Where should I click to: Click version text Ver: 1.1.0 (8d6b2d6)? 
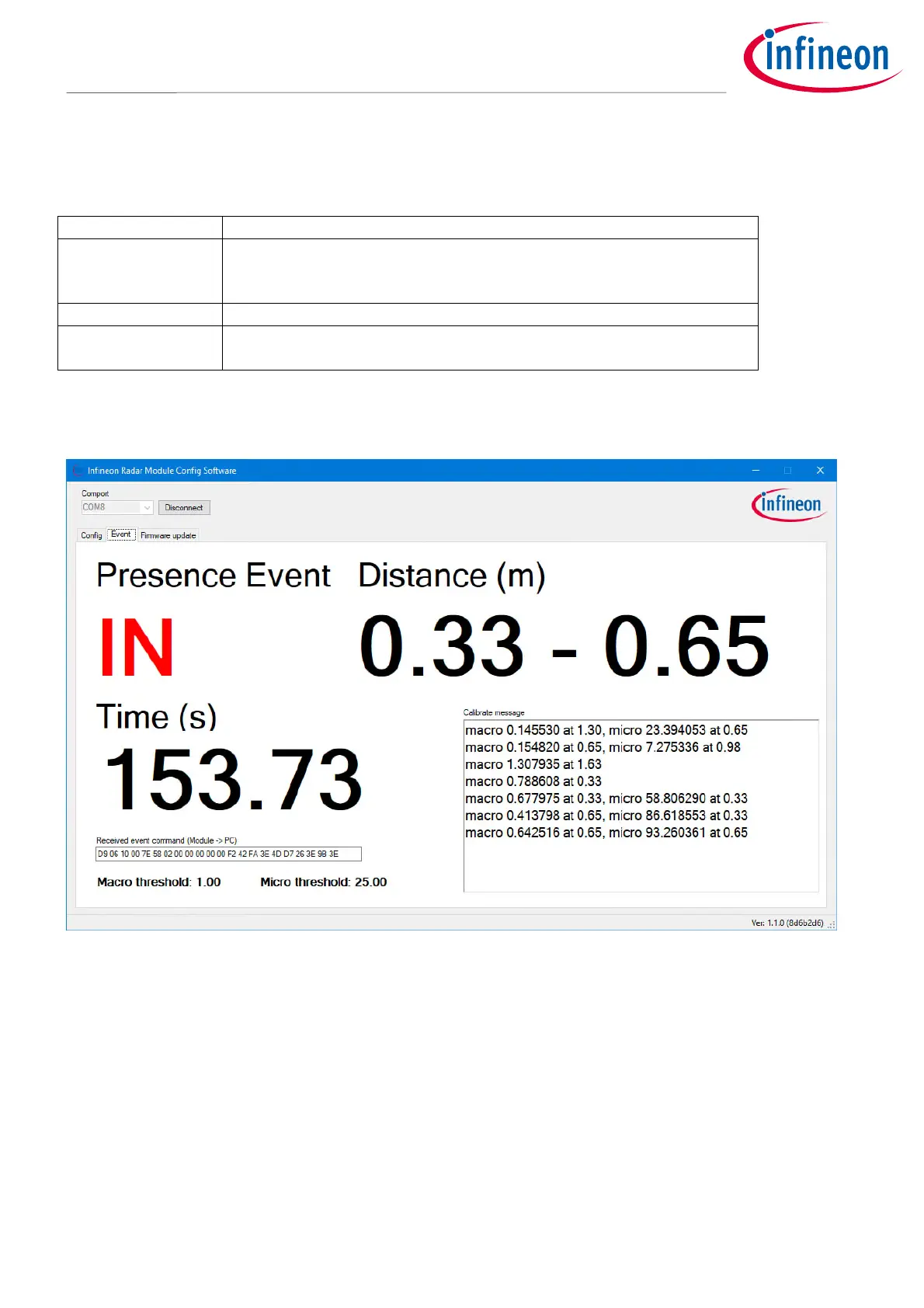pyautogui.click(x=787, y=924)
